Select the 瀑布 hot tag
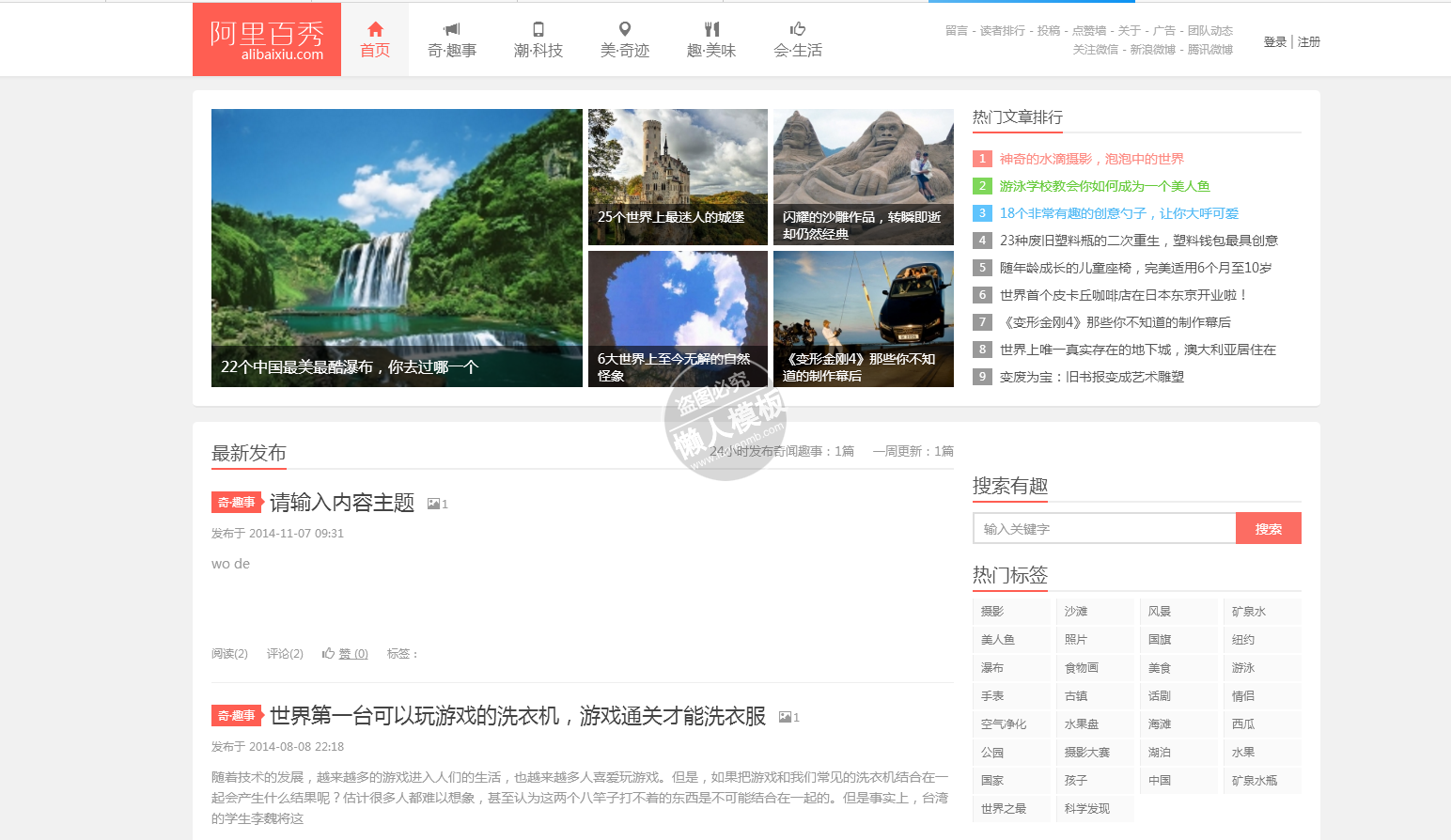 click(x=1012, y=668)
